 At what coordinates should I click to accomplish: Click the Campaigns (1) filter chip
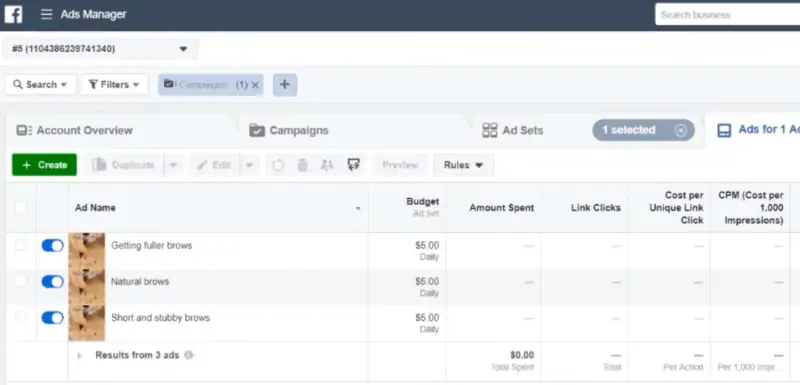click(x=211, y=85)
